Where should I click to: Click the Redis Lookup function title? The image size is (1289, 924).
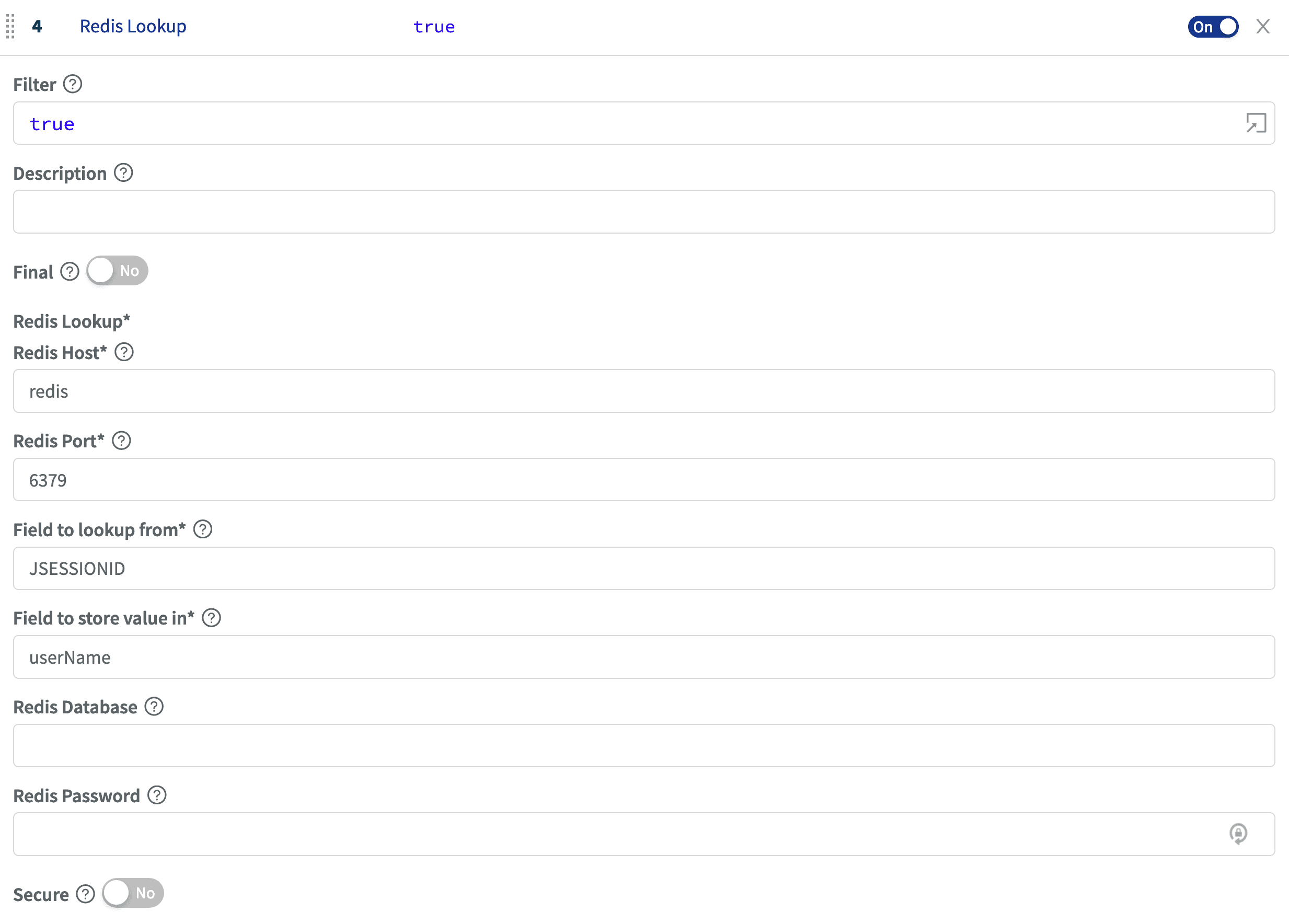point(133,27)
